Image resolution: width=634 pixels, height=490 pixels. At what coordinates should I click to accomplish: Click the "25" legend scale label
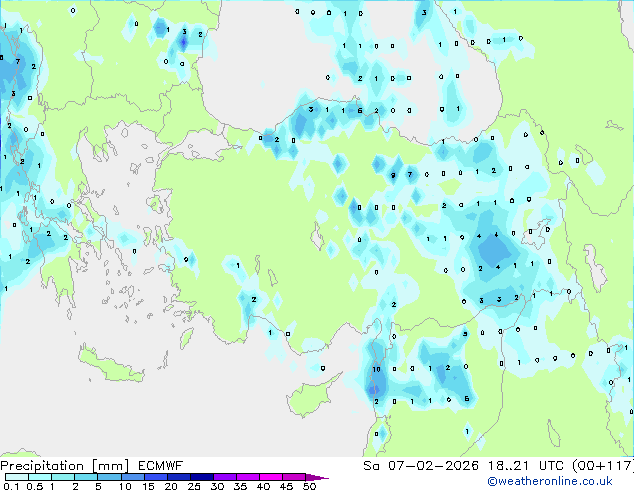[x=194, y=486]
